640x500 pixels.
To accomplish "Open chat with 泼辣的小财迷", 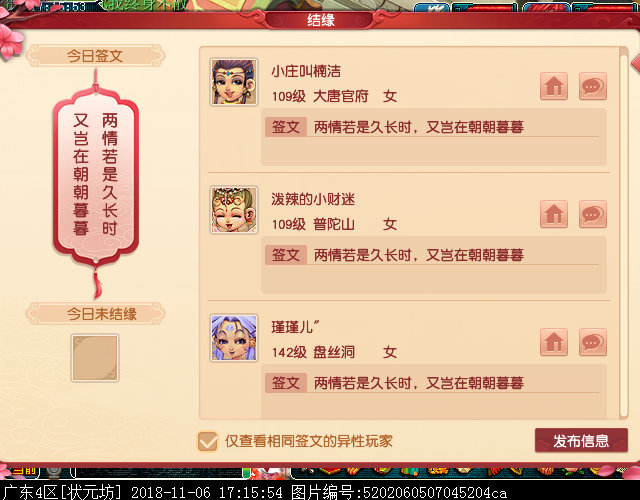I will (593, 214).
